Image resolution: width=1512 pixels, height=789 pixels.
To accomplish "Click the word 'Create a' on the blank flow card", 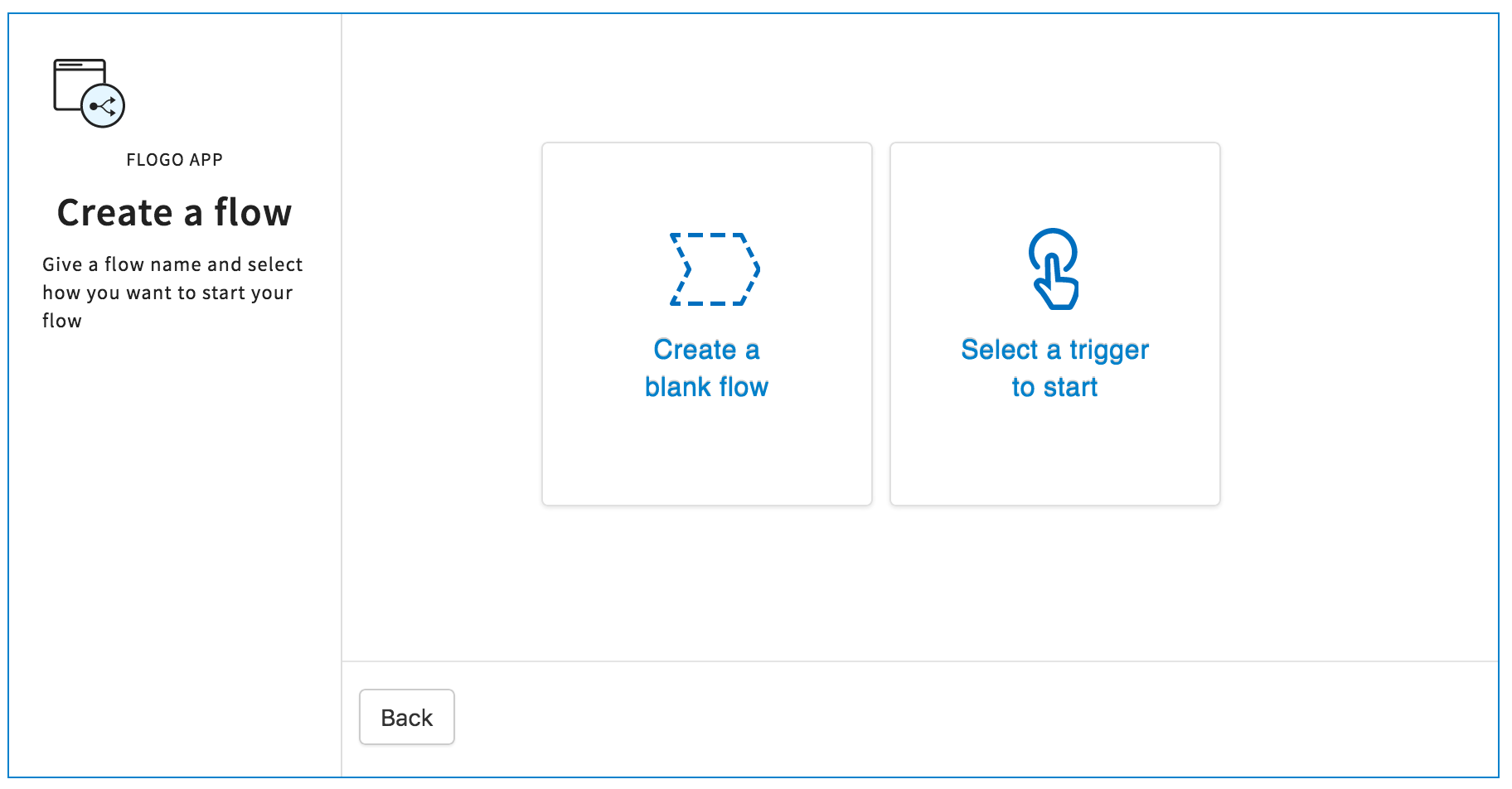I will (x=706, y=350).
